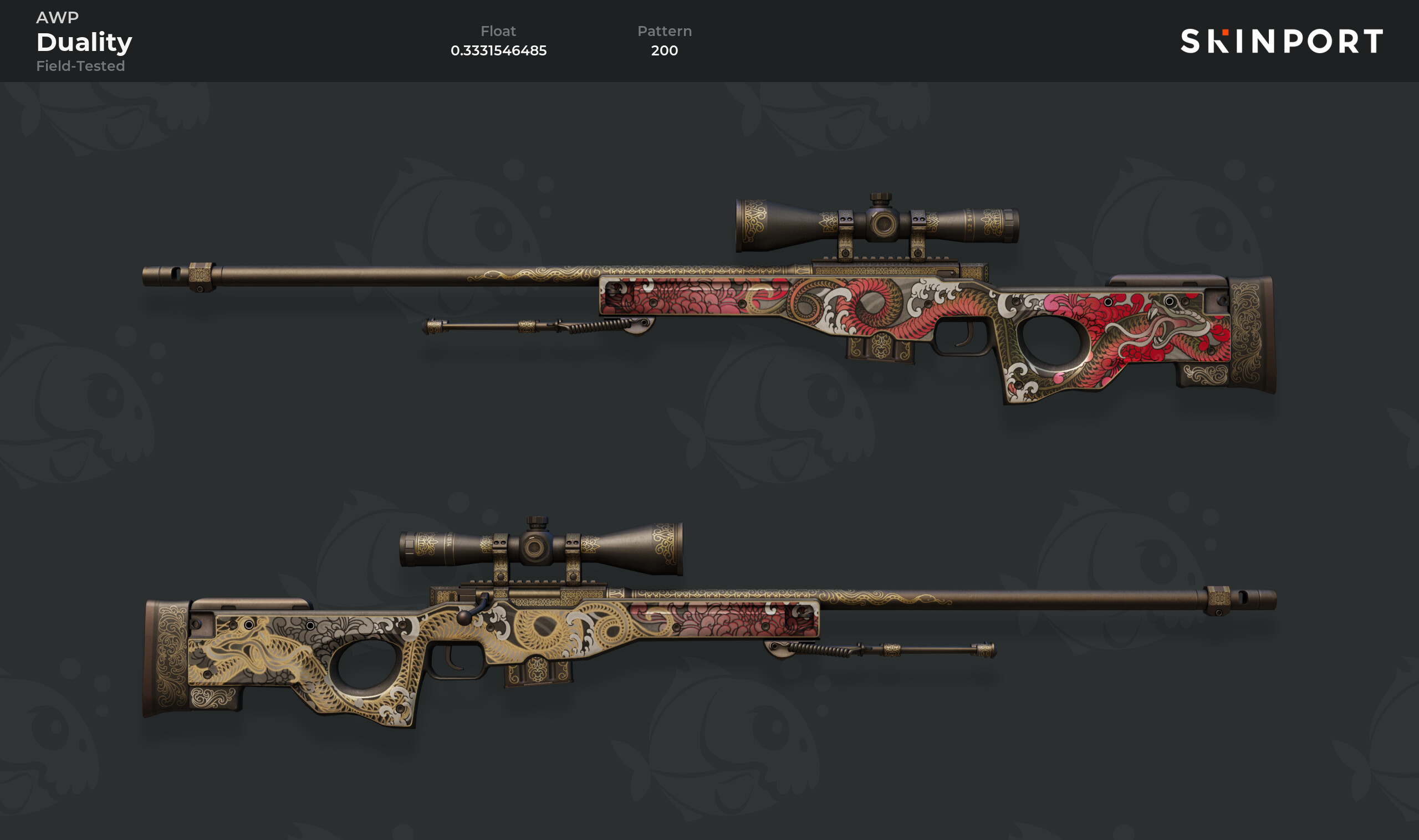The height and width of the screenshot is (840, 1419).
Task: Click the Pattern number 200
Action: pyautogui.click(x=664, y=50)
